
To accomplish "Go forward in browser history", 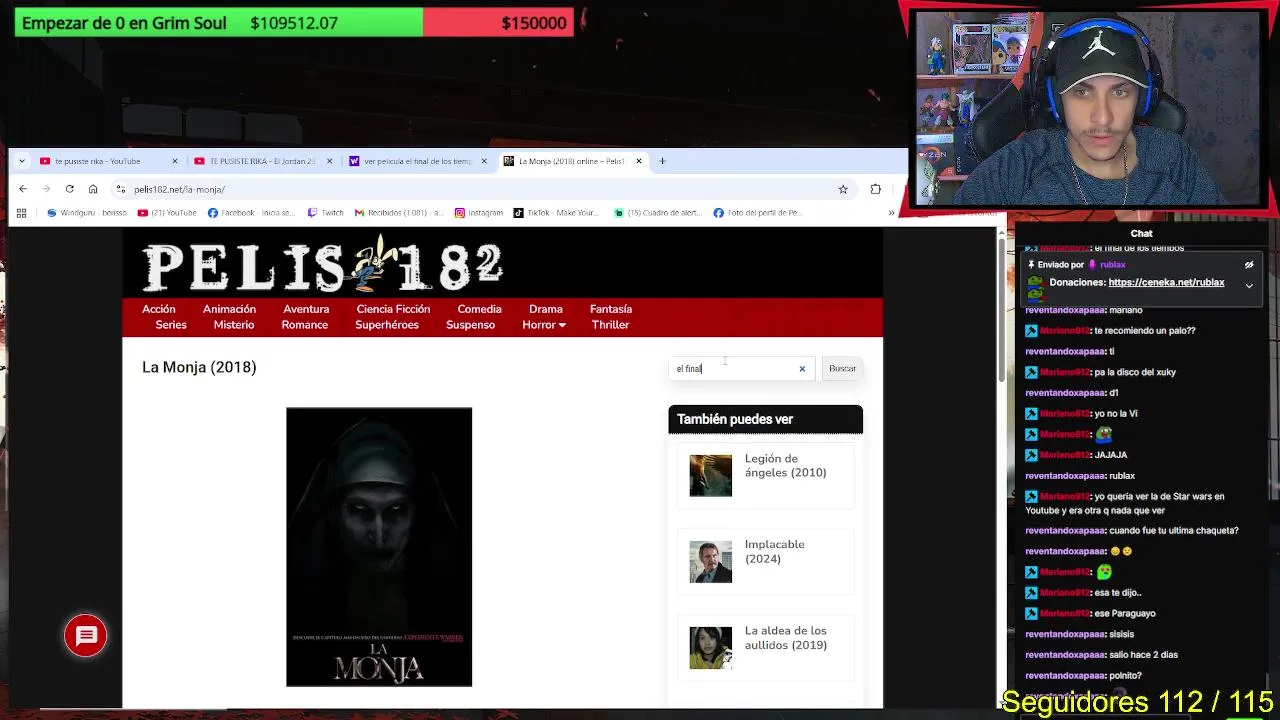I will click(x=46, y=189).
